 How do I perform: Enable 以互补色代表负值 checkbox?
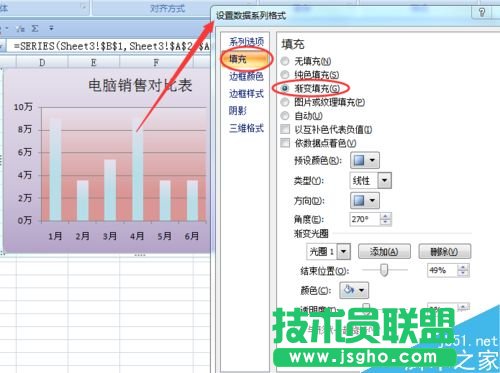[x=285, y=129]
